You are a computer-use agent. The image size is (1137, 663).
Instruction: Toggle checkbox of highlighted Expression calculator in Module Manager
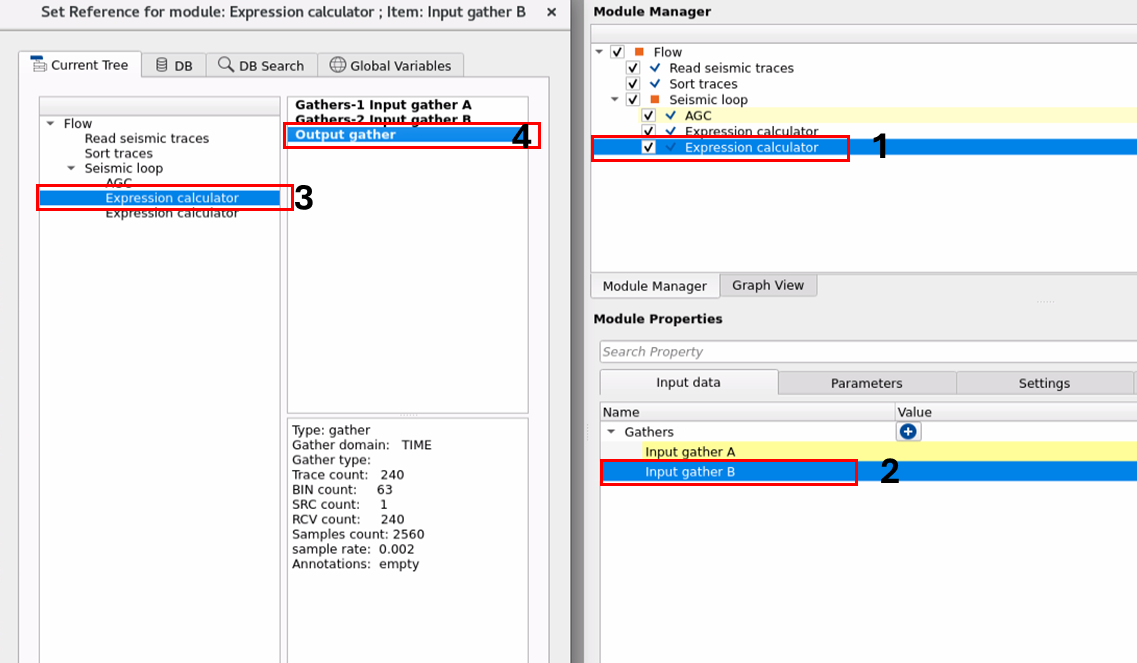click(x=648, y=147)
